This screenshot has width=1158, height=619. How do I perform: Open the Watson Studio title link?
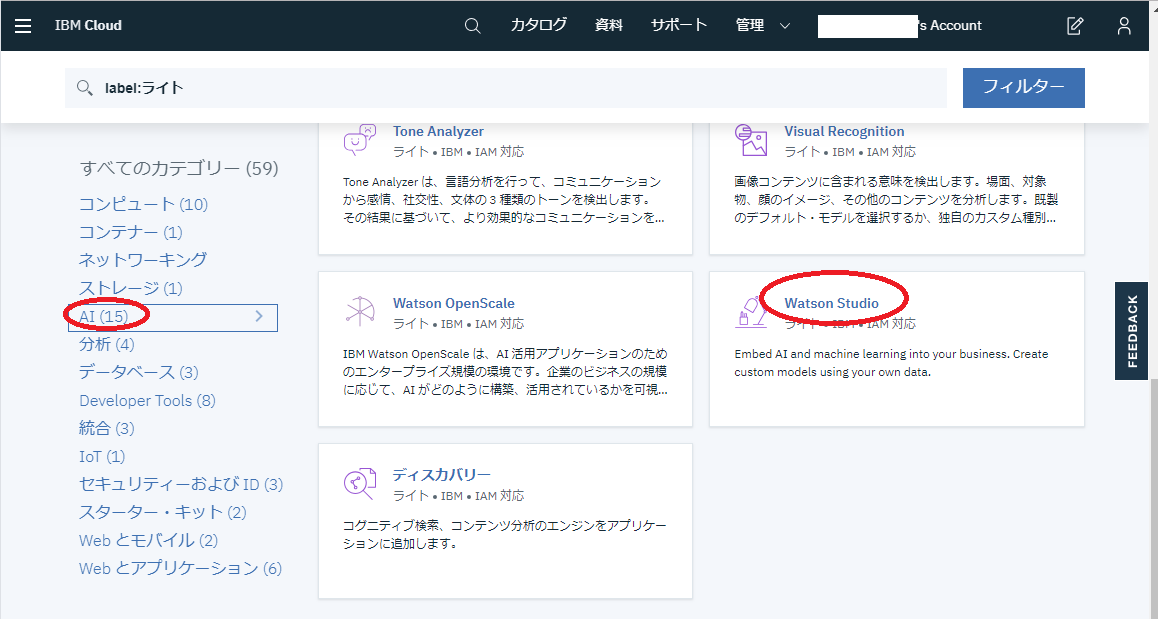832,304
